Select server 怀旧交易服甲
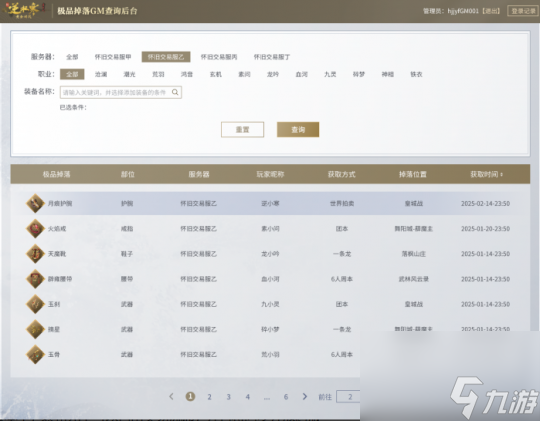 pos(113,57)
